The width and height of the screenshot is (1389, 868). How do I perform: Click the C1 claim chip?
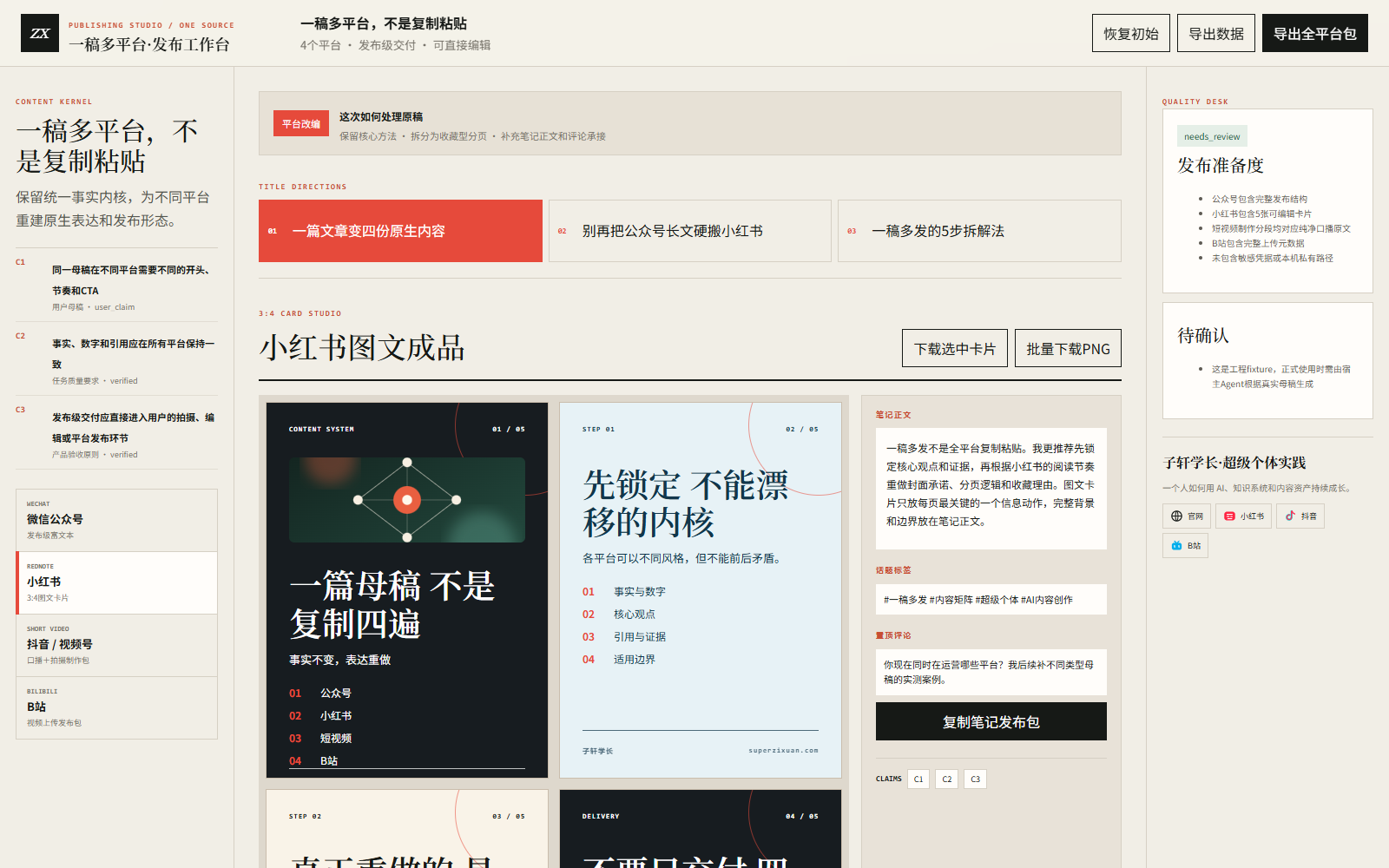coord(918,779)
